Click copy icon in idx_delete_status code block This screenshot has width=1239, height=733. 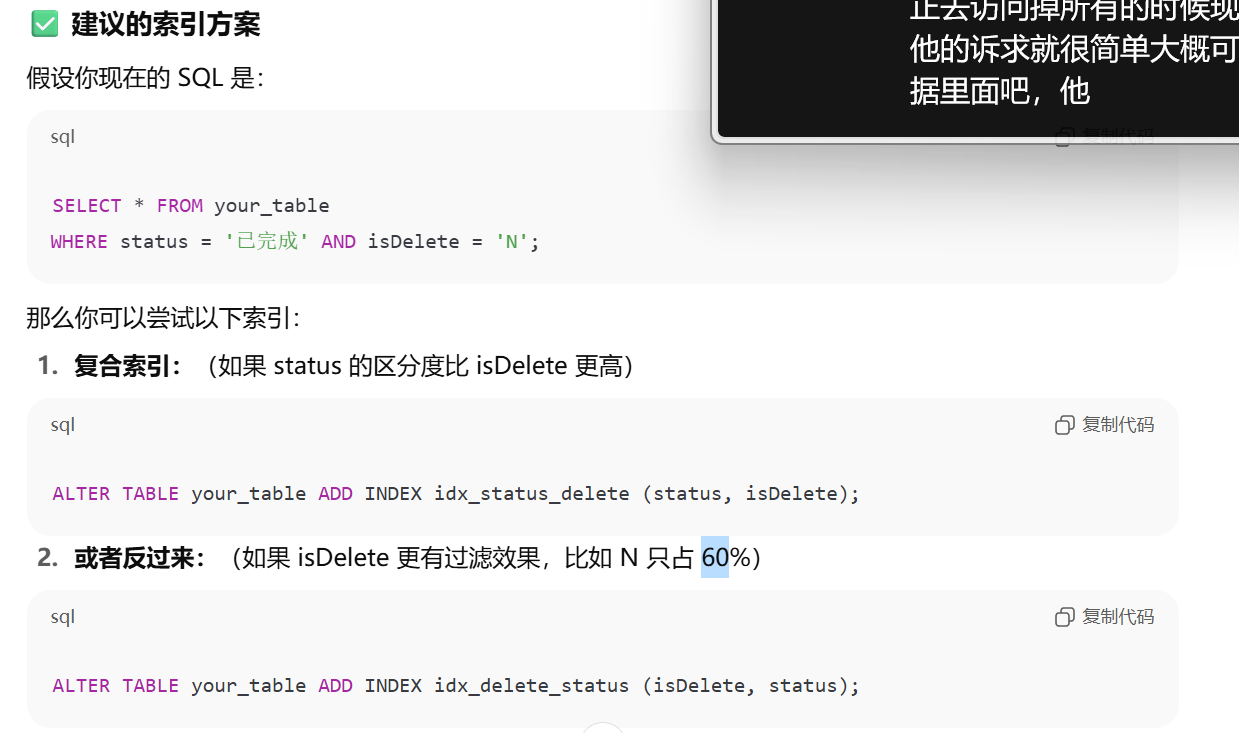coord(1065,617)
